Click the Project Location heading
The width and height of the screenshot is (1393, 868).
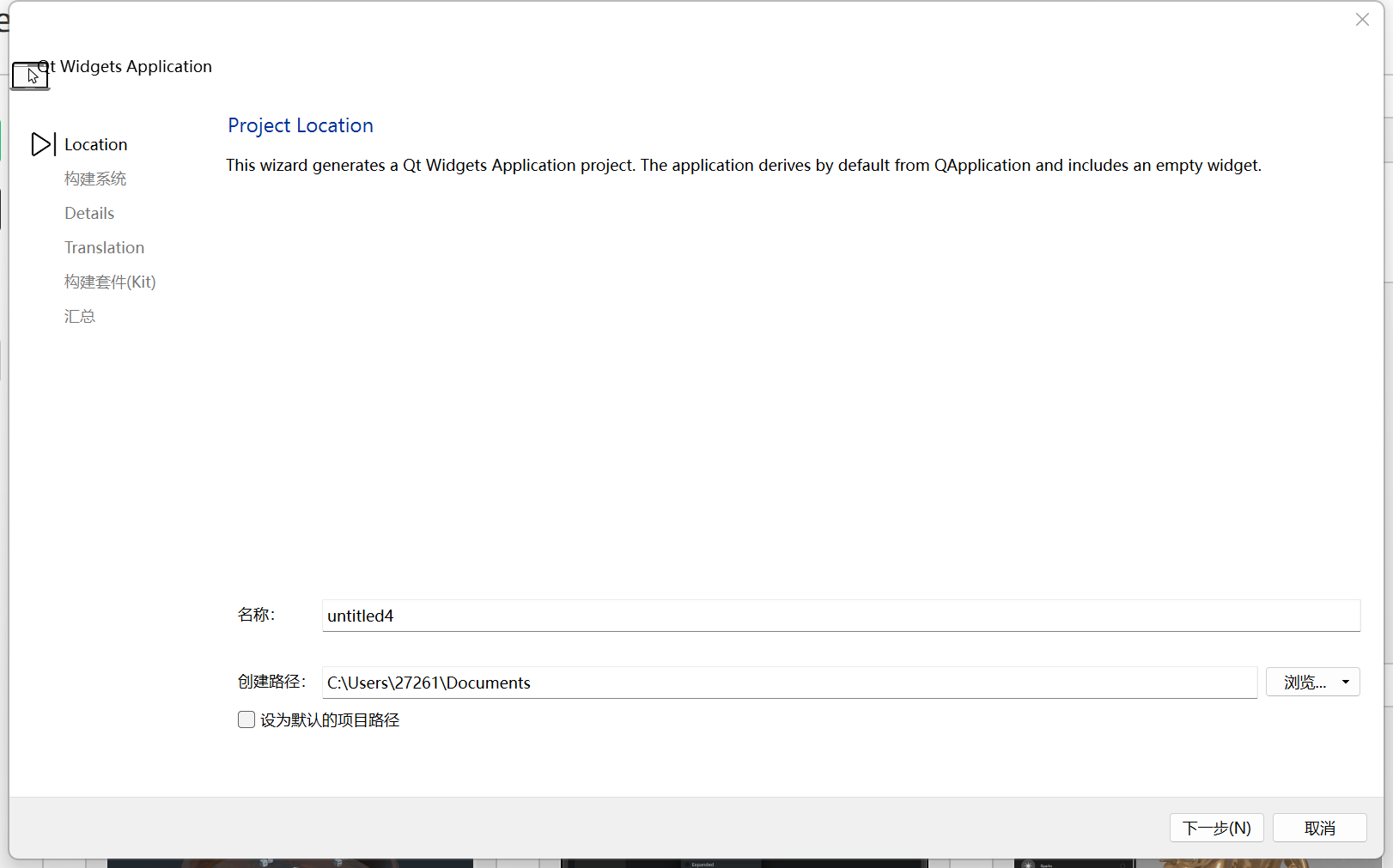[x=301, y=125]
